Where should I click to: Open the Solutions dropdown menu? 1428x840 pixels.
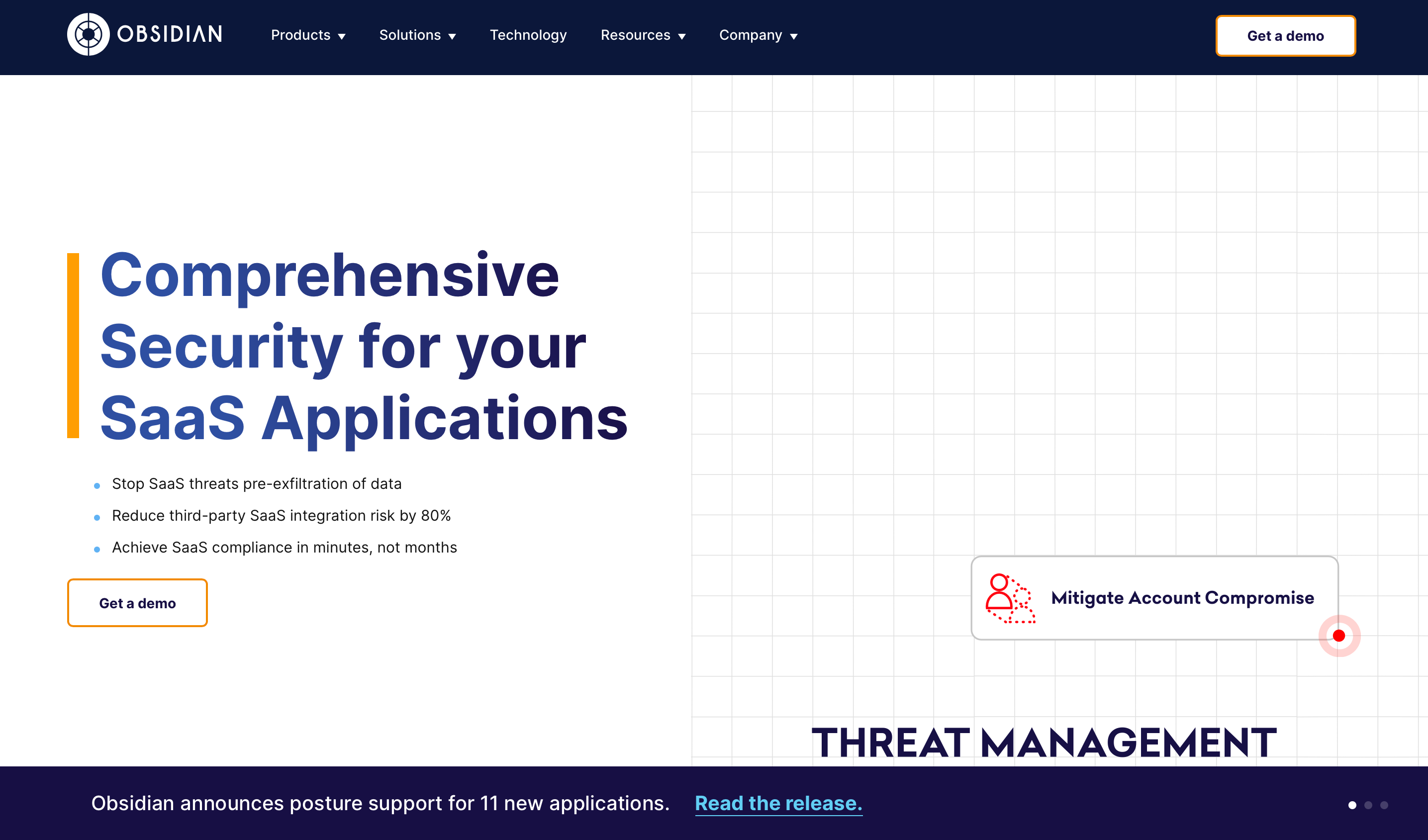(417, 35)
